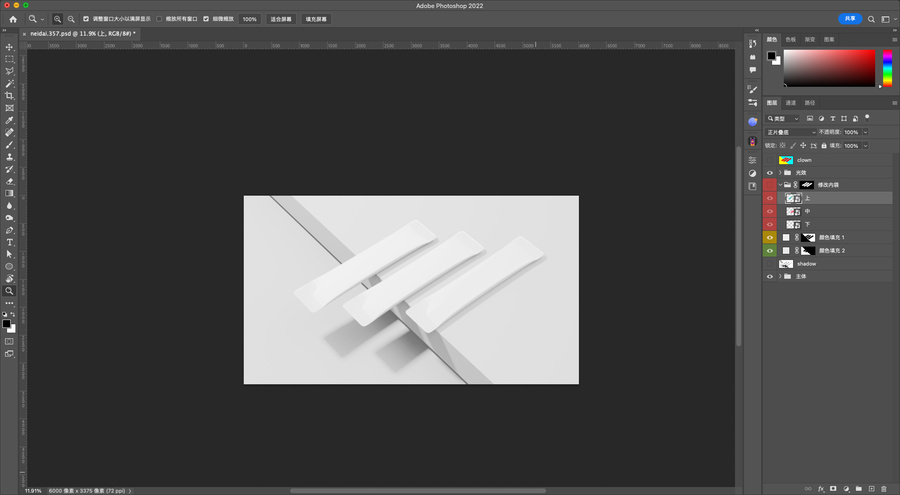Screen dimensions: 900x495
Task: Click the Home icon in the options bar
Action: tap(13, 19)
